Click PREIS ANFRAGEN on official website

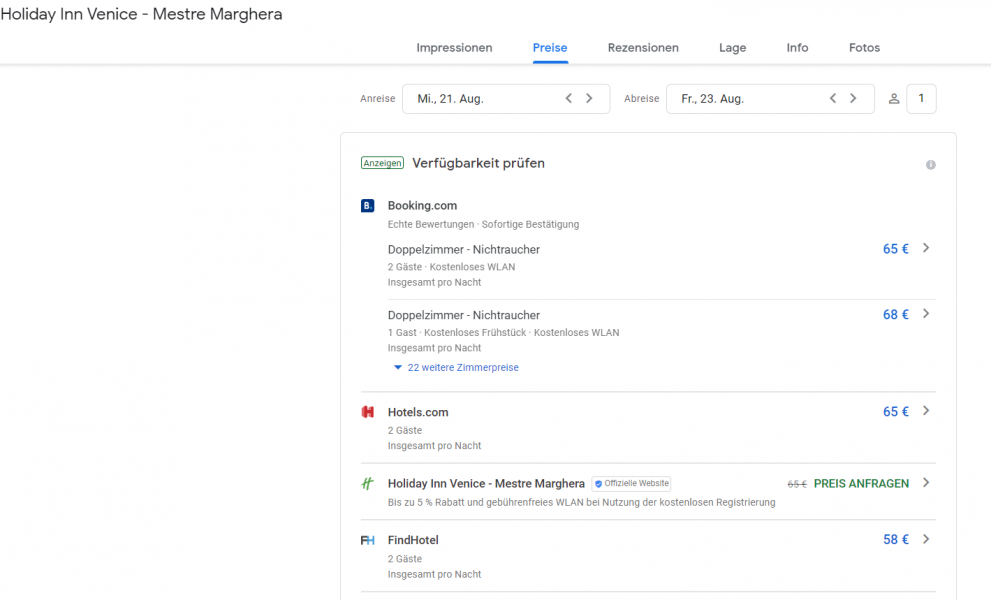coord(861,484)
